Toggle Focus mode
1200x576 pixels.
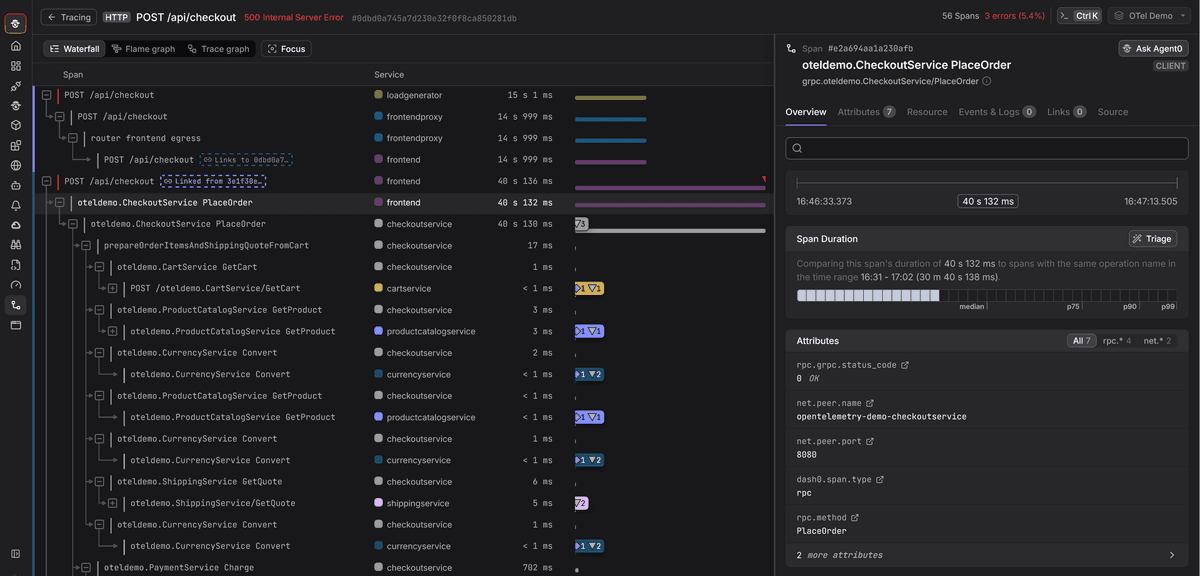(x=286, y=48)
